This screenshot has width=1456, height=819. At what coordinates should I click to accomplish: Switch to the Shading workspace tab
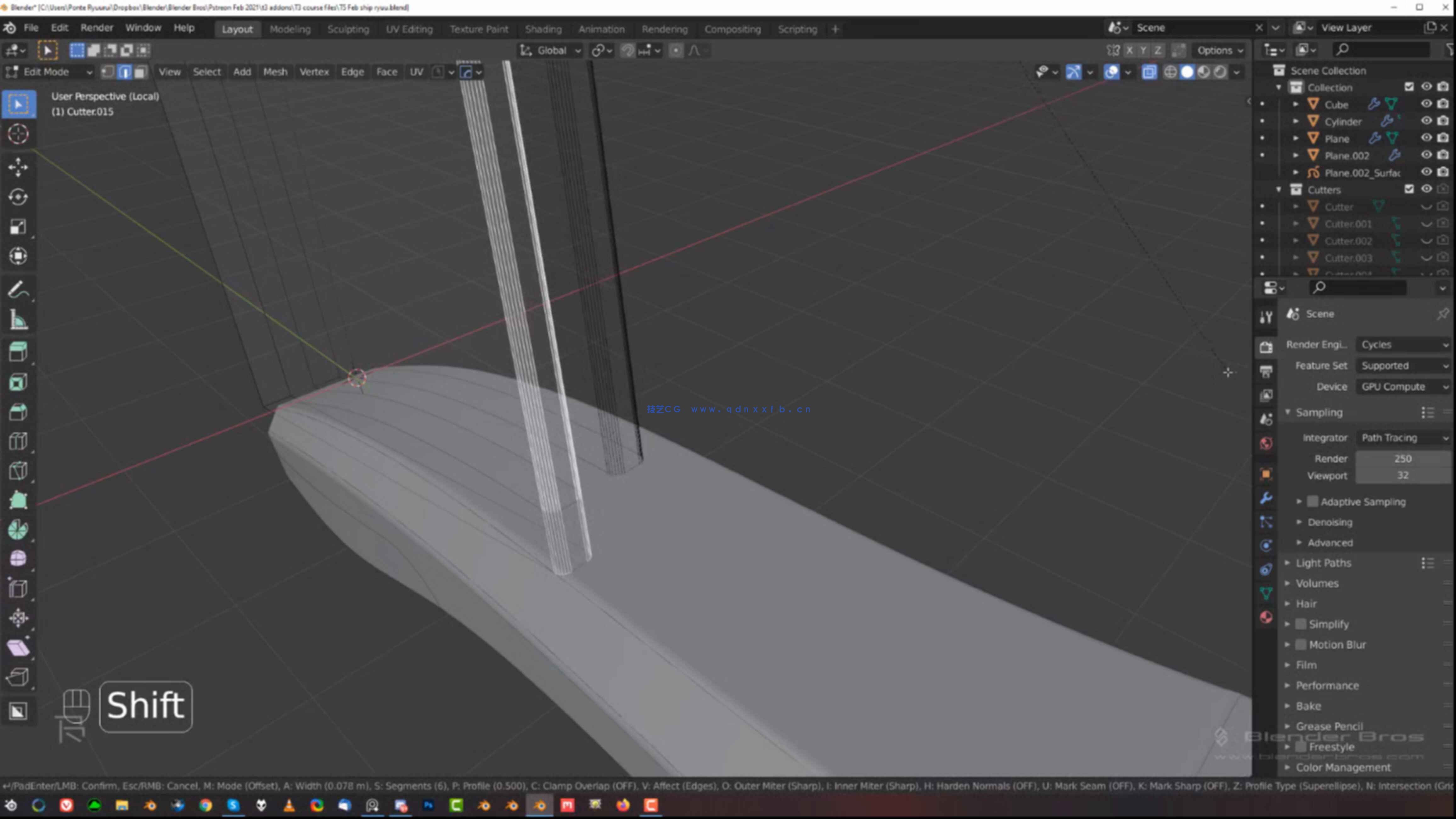(x=542, y=29)
